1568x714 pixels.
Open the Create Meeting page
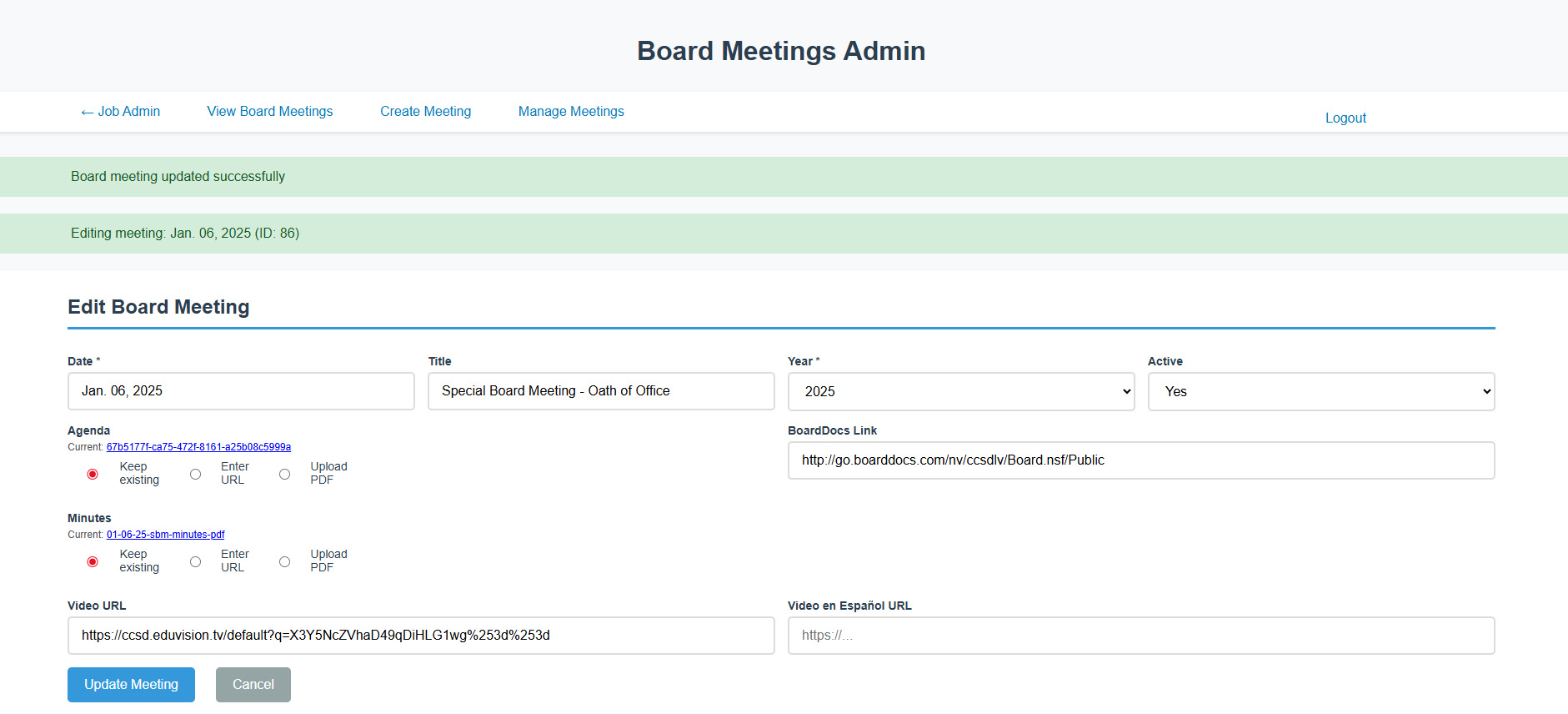(425, 112)
